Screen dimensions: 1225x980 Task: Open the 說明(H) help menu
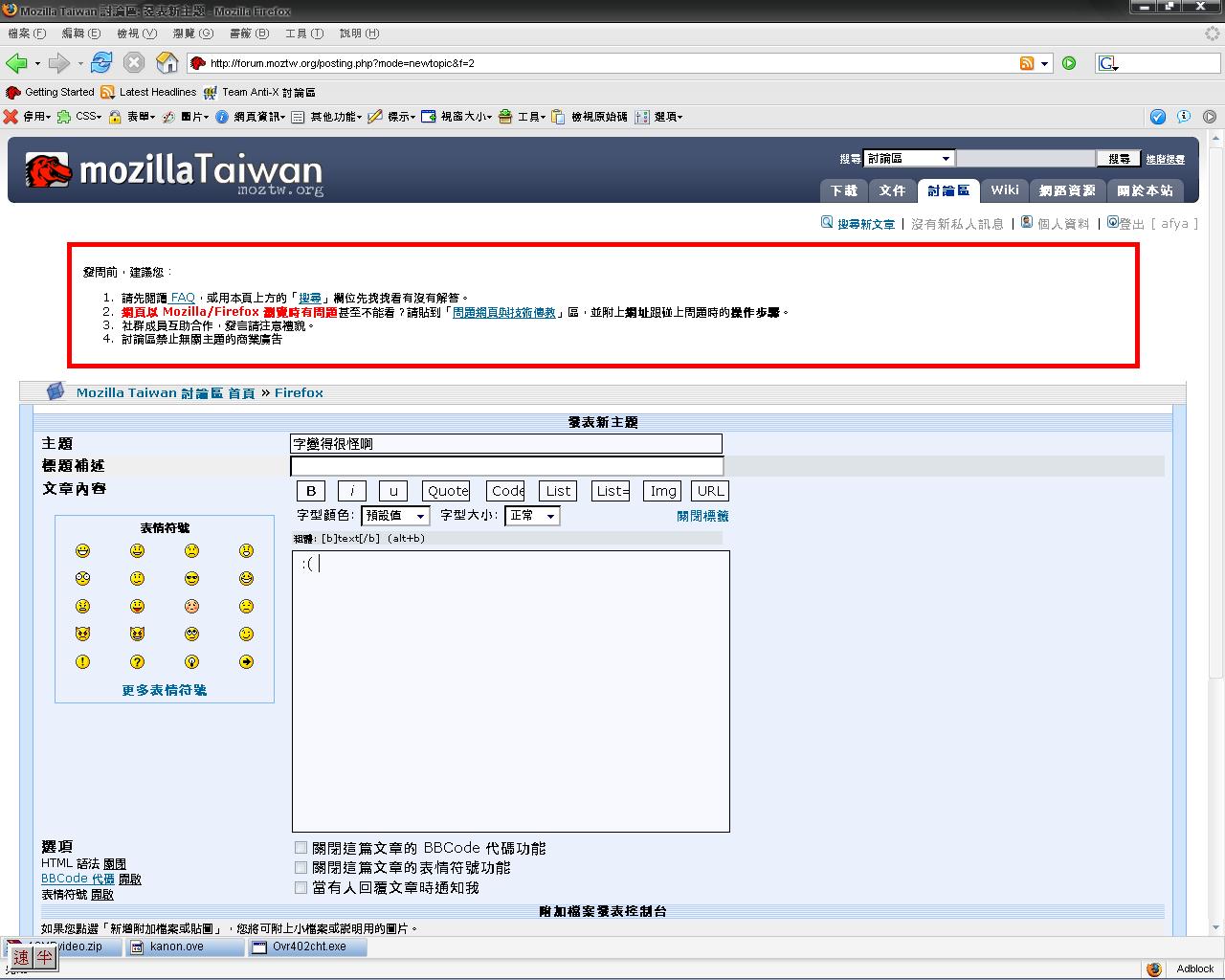pos(360,33)
